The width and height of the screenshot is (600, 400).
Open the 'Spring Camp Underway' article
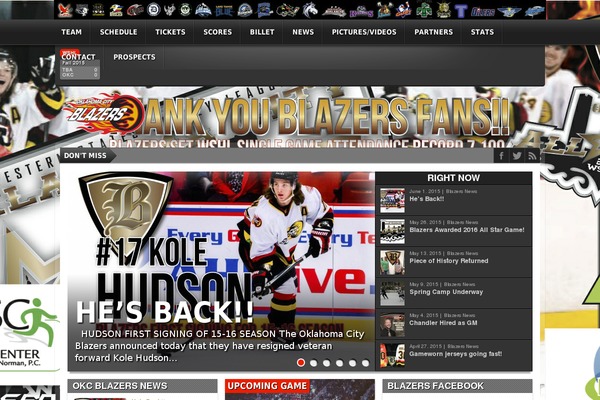click(x=446, y=292)
